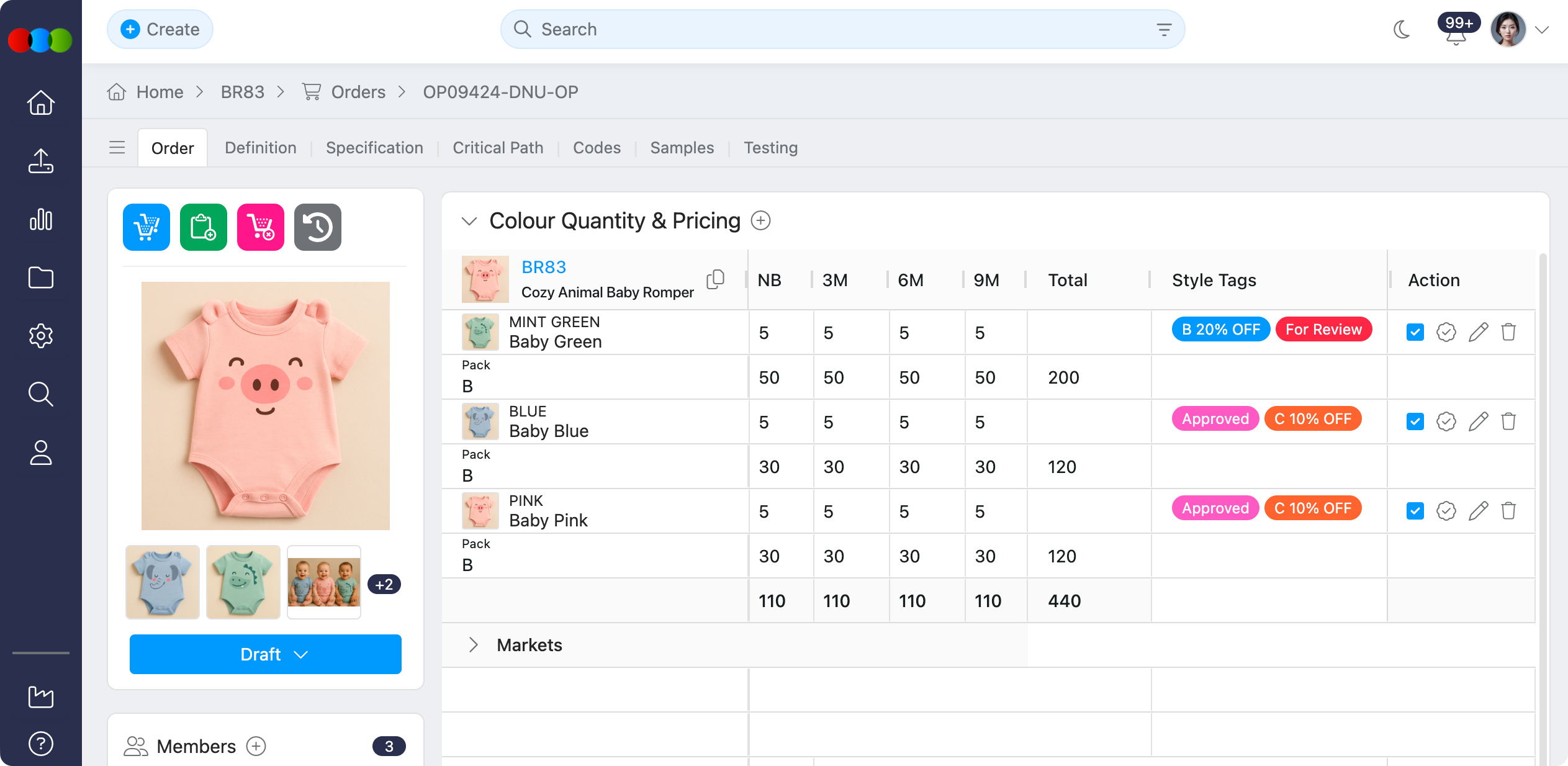1568x766 pixels.
Task: Uncheck the Mint Green row checkbox
Action: 1415,332
